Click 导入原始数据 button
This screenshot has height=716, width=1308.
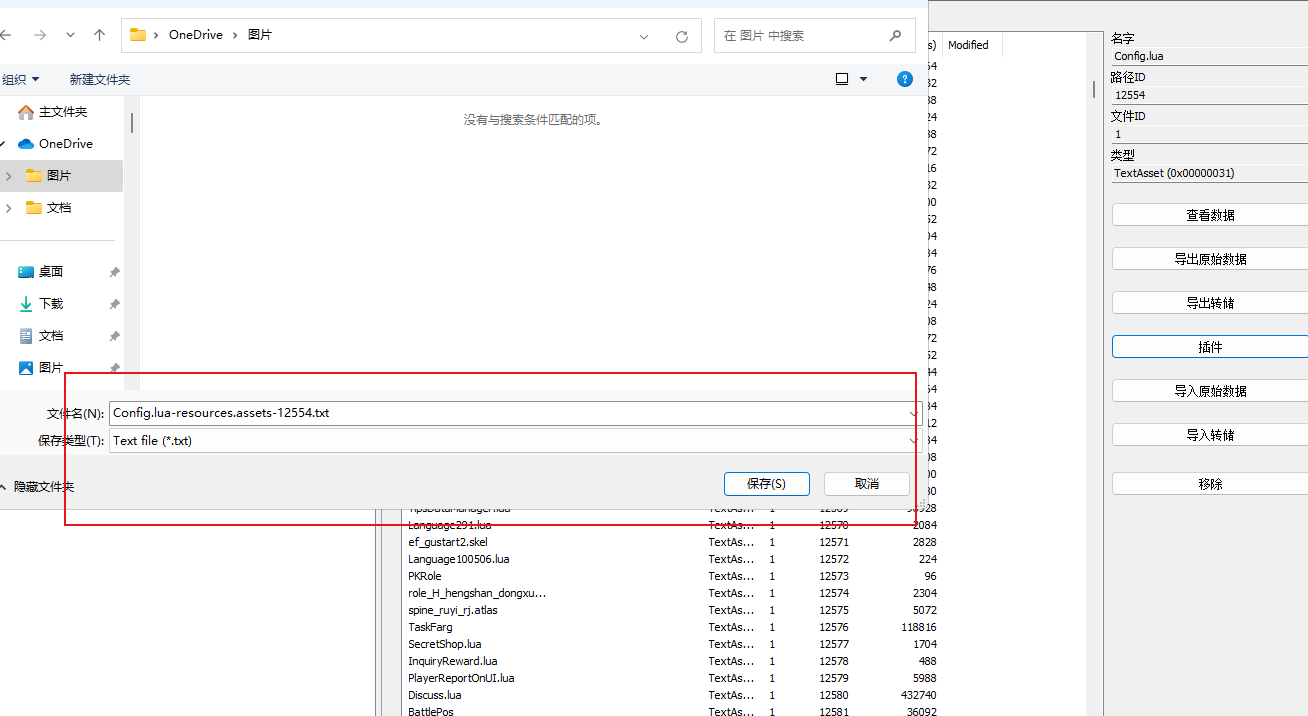[x=1210, y=391]
